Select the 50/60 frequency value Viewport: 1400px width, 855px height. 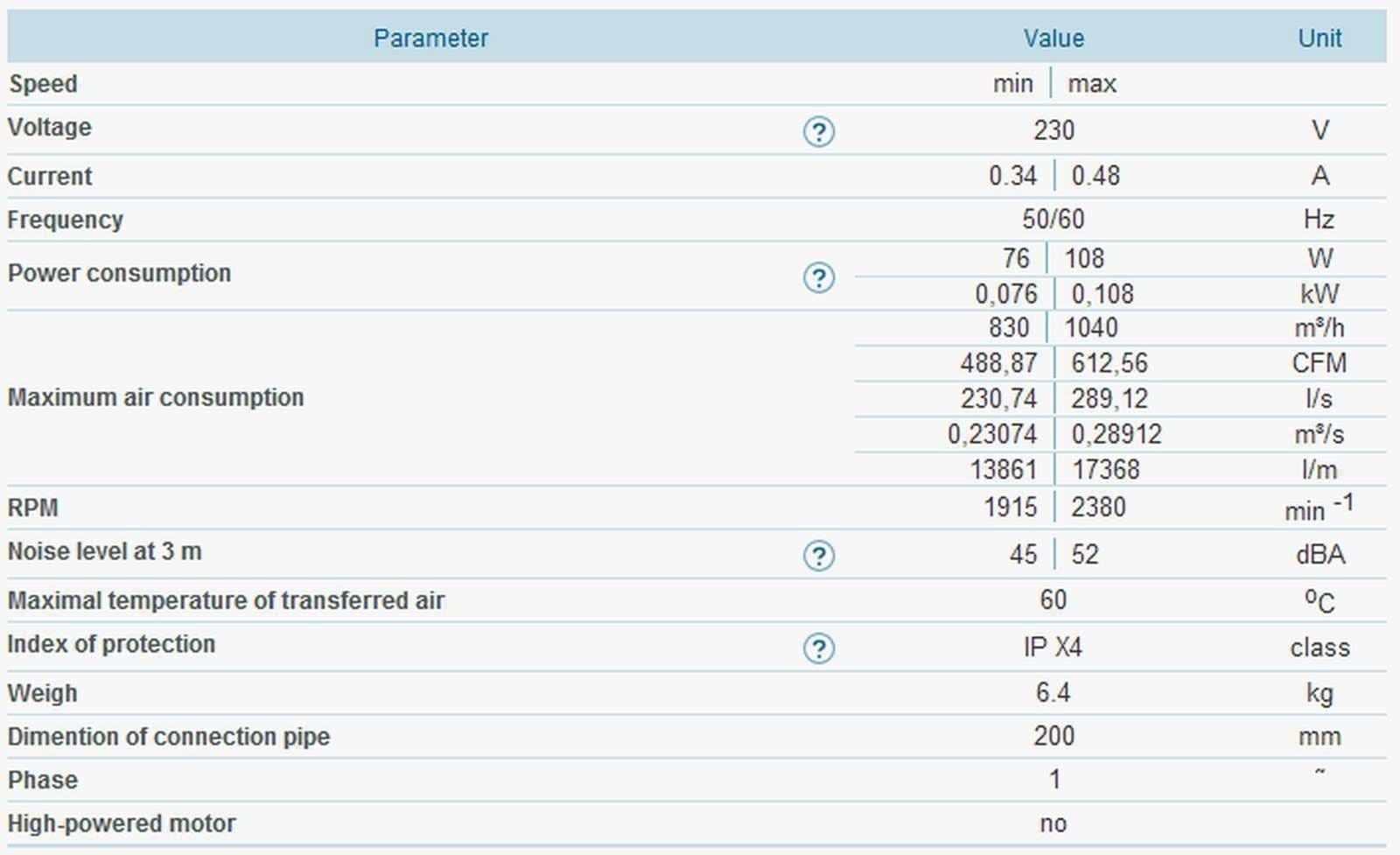tap(1053, 219)
